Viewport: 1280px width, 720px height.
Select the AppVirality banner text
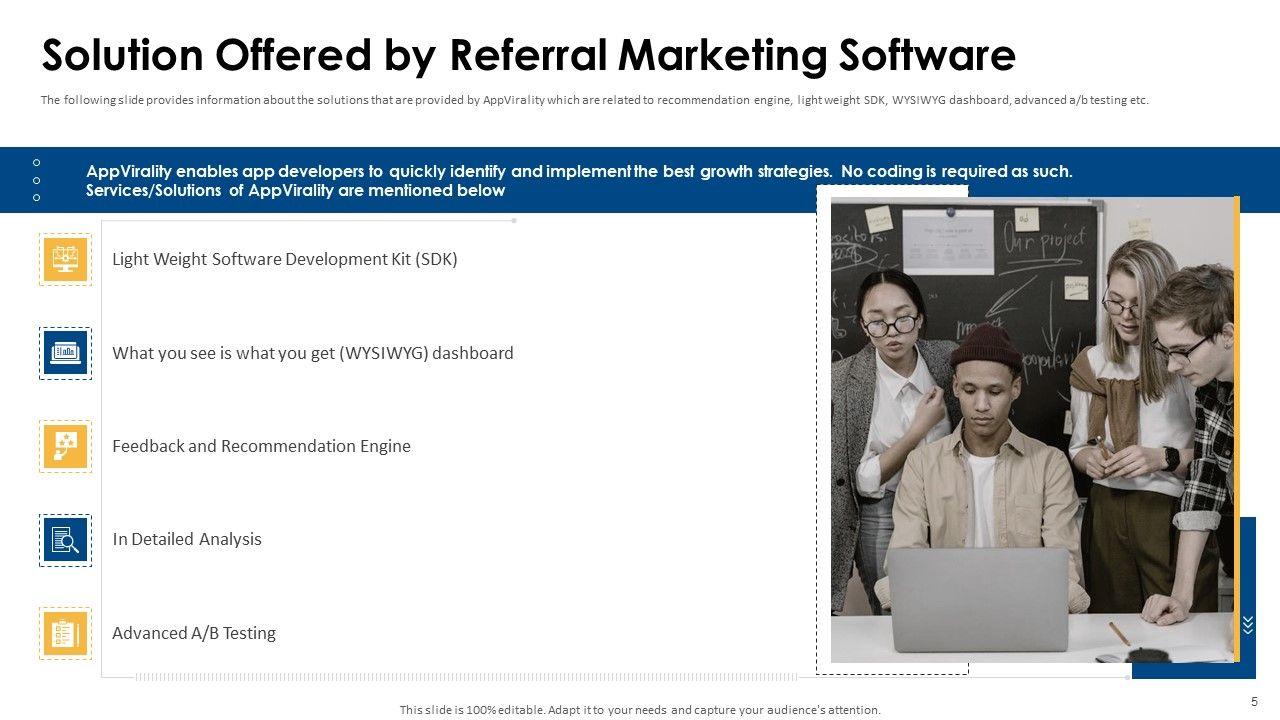578,180
